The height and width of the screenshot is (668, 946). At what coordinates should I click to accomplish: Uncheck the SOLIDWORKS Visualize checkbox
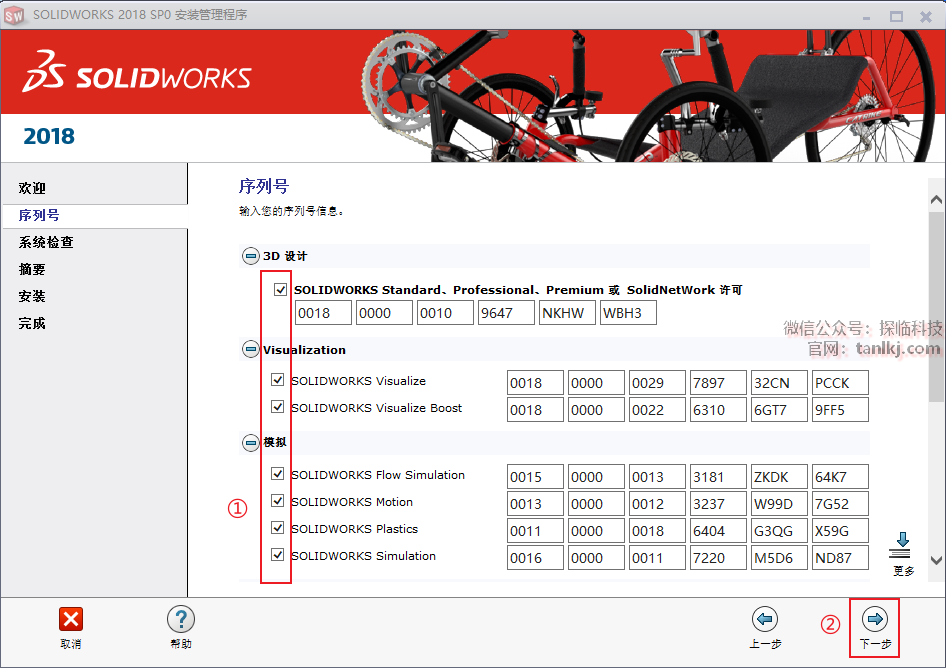(x=278, y=380)
